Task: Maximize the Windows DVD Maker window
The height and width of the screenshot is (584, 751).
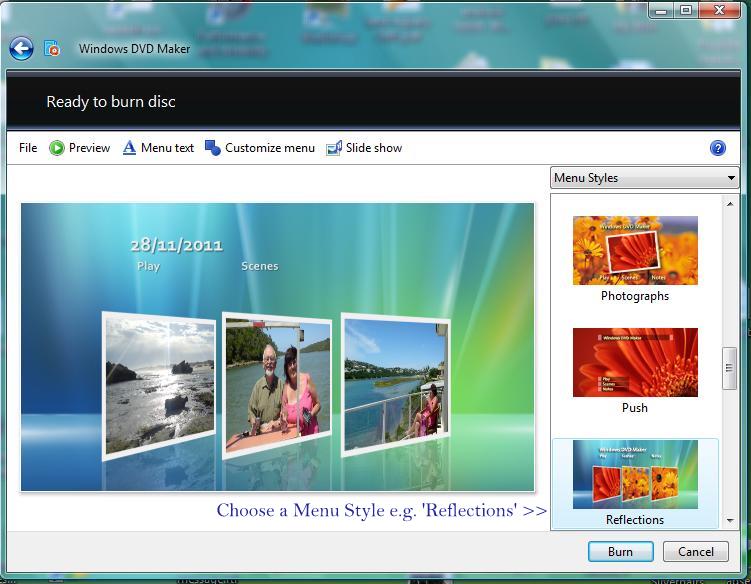Action: click(686, 10)
